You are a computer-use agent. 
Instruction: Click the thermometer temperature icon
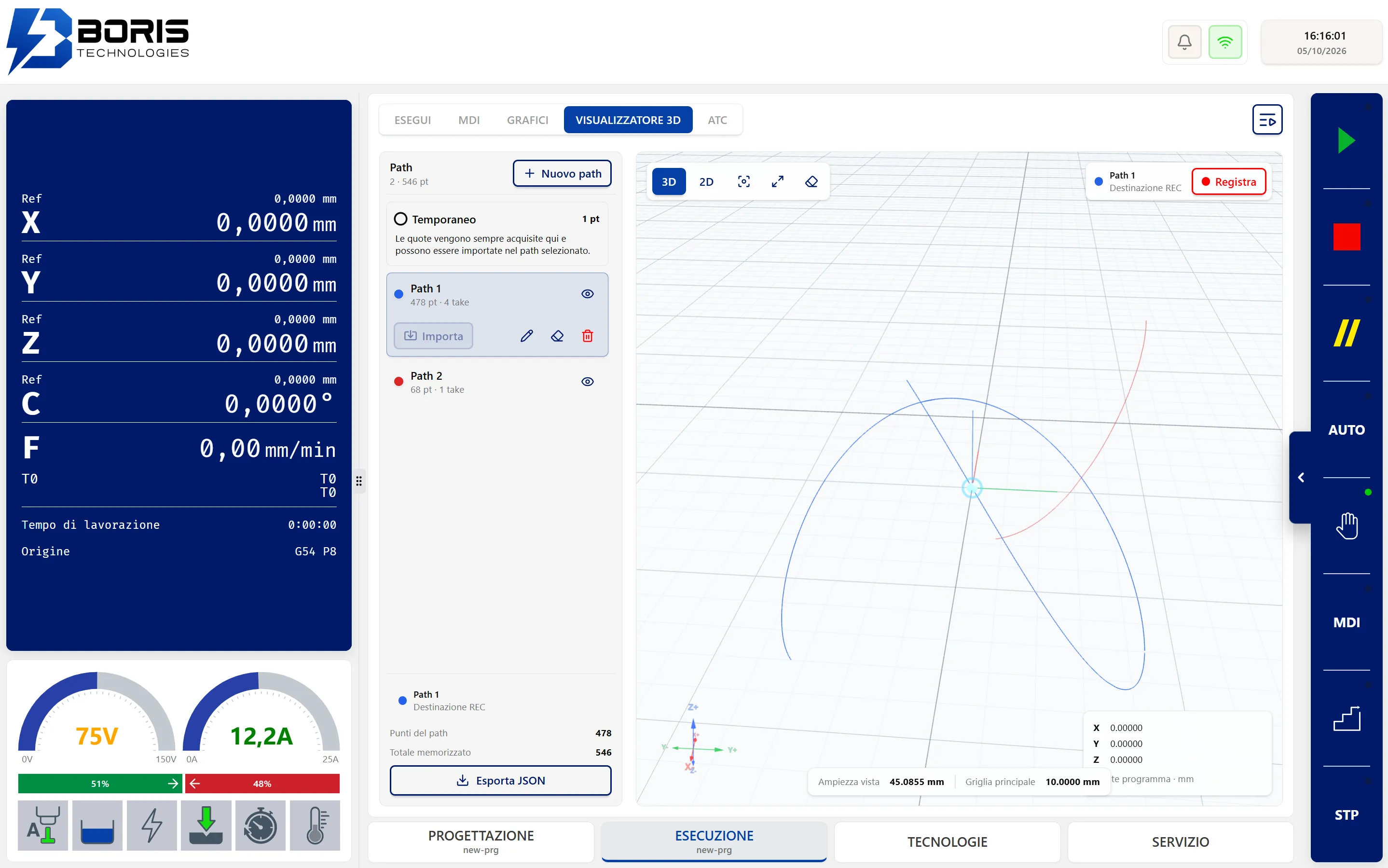pos(315,826)
